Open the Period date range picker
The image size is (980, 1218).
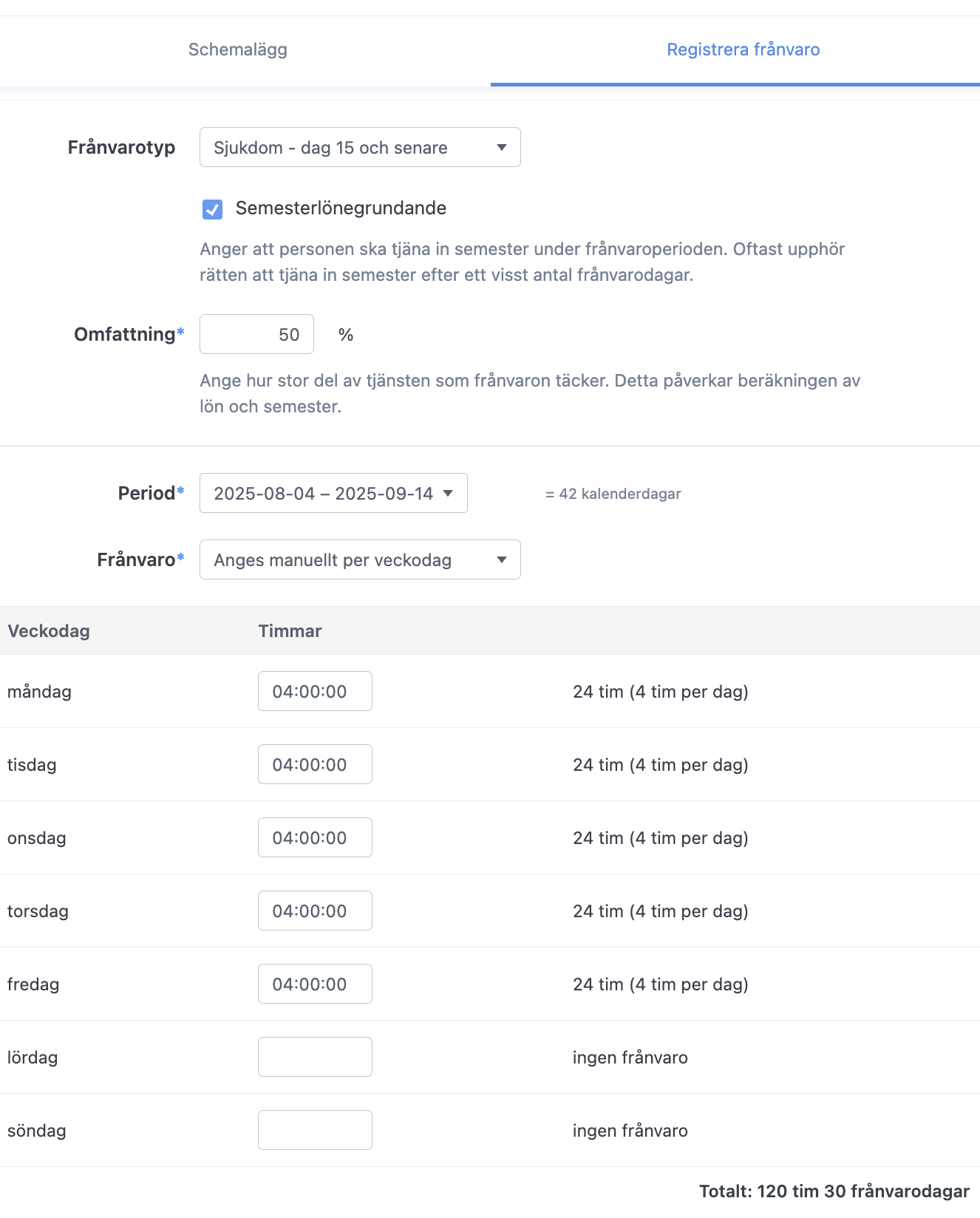[333, 493]
